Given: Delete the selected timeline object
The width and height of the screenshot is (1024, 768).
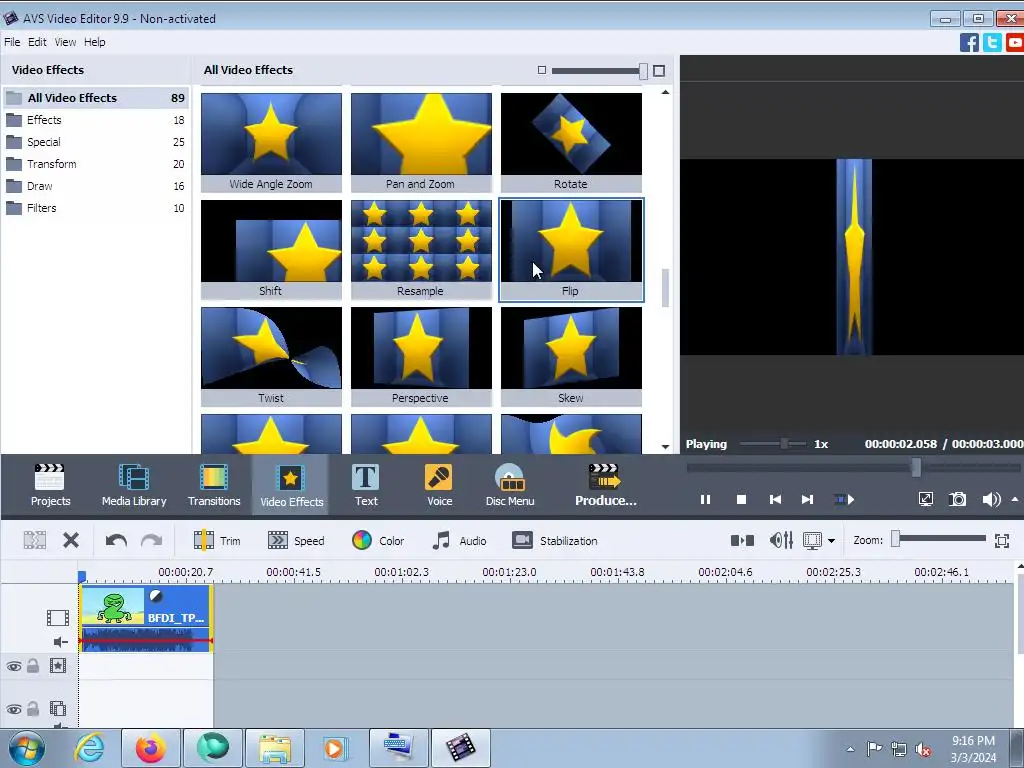Looking at the screenshot, I should coord(71,540).
